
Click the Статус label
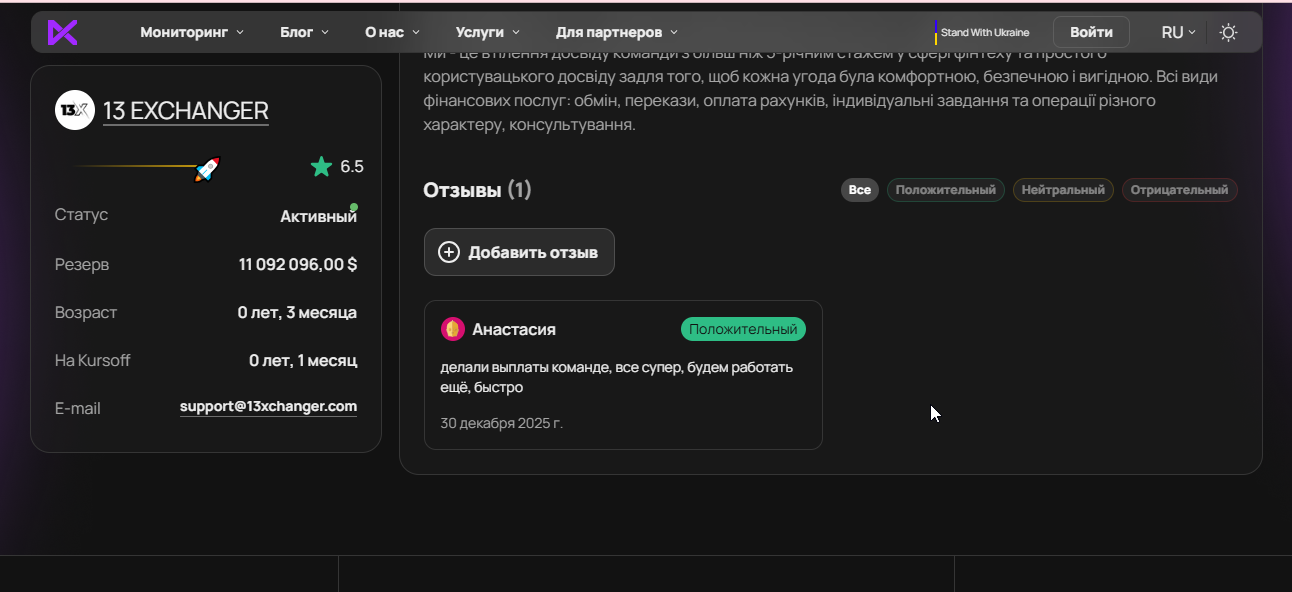point(81,215)
